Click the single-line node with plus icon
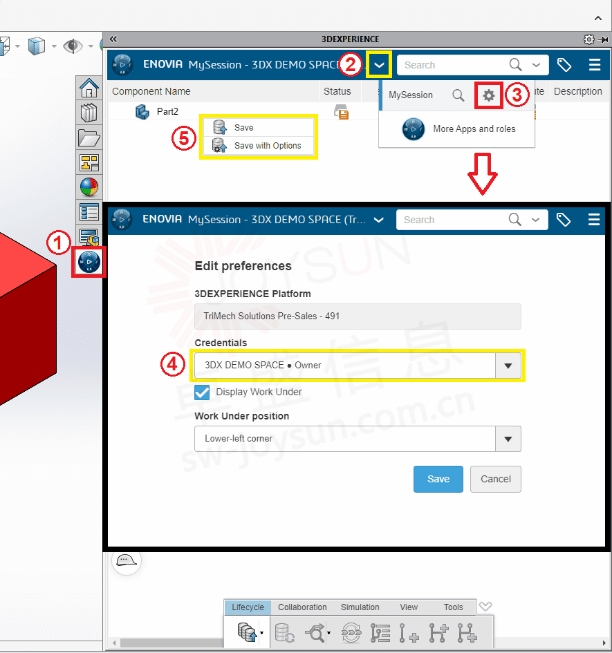Screen dimensions: 612x653 click(x=408, y=633)
